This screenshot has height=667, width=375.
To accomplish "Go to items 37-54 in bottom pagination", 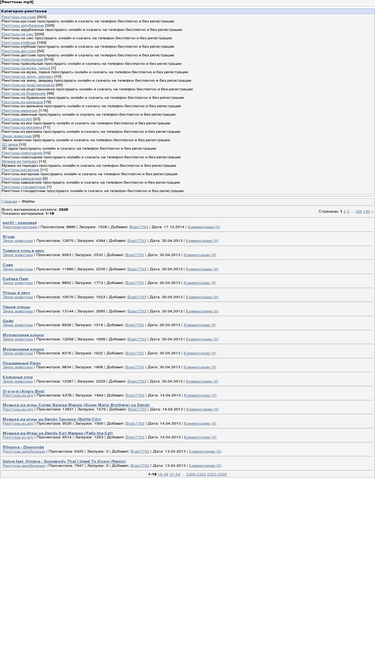I will click(x=175, y=474).
